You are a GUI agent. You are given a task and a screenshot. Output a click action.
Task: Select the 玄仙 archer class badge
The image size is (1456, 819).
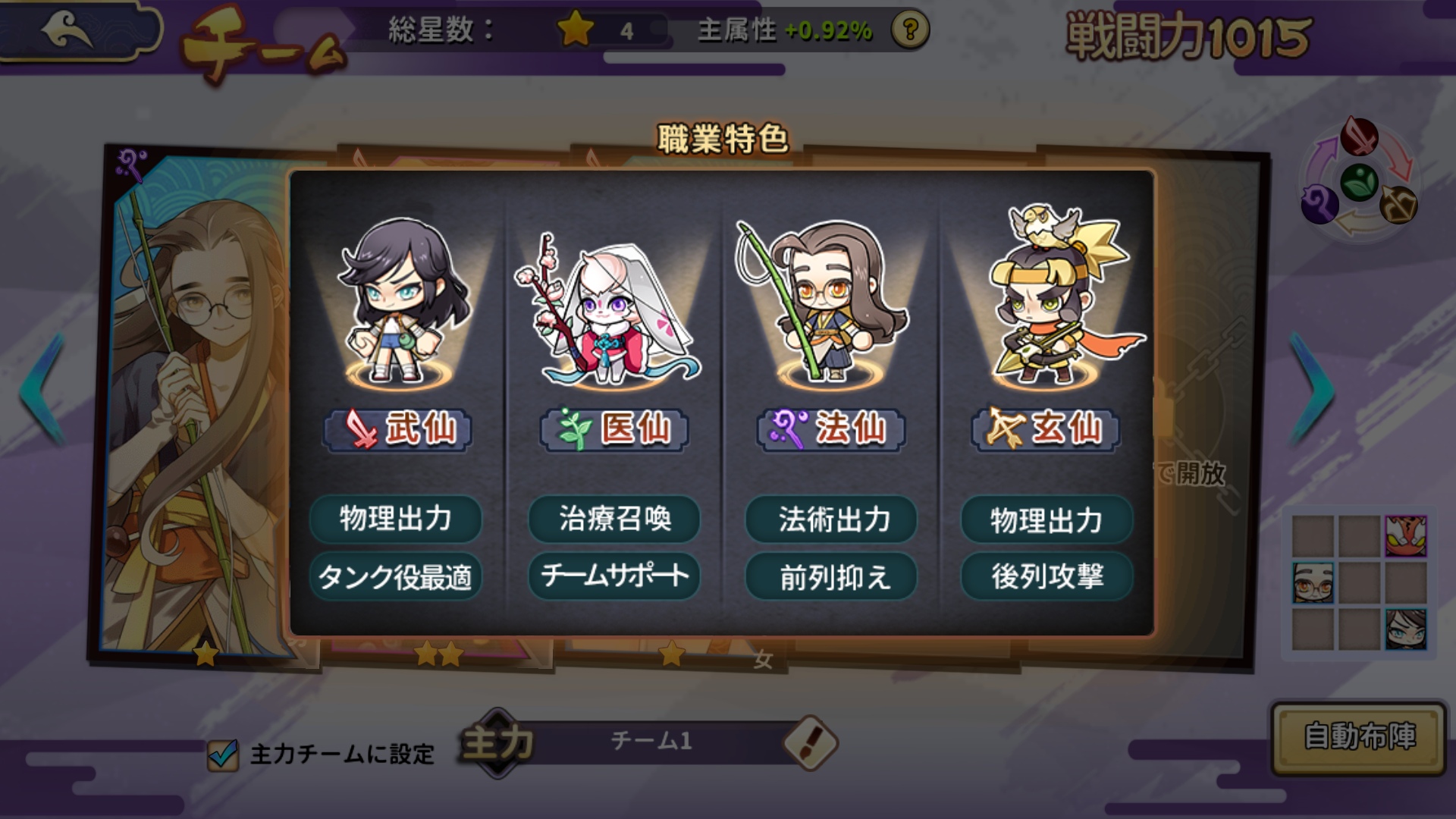[1046, 429]
